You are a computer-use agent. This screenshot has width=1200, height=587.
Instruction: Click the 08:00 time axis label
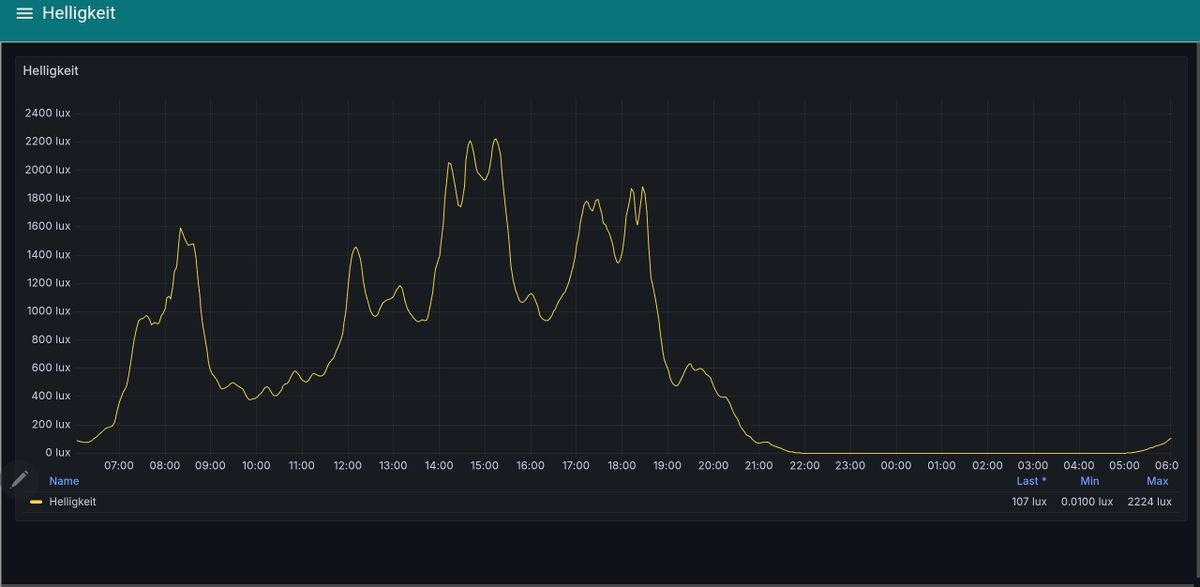(165, 466)
